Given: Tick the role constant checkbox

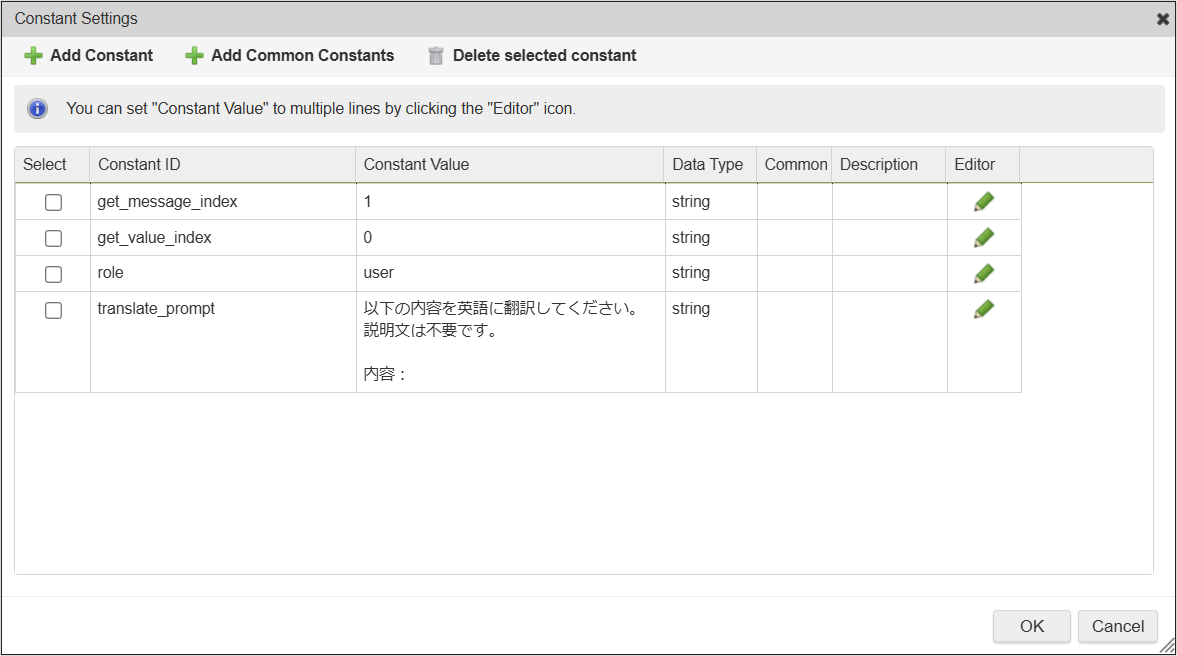Looking at the screenshot, I should click(54, 274).
